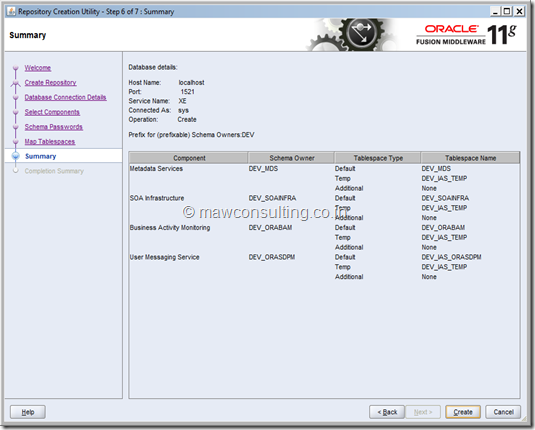Click the Tablespace Name column header
Viewport: 535px width, 430px height.
tap(470, 158)
